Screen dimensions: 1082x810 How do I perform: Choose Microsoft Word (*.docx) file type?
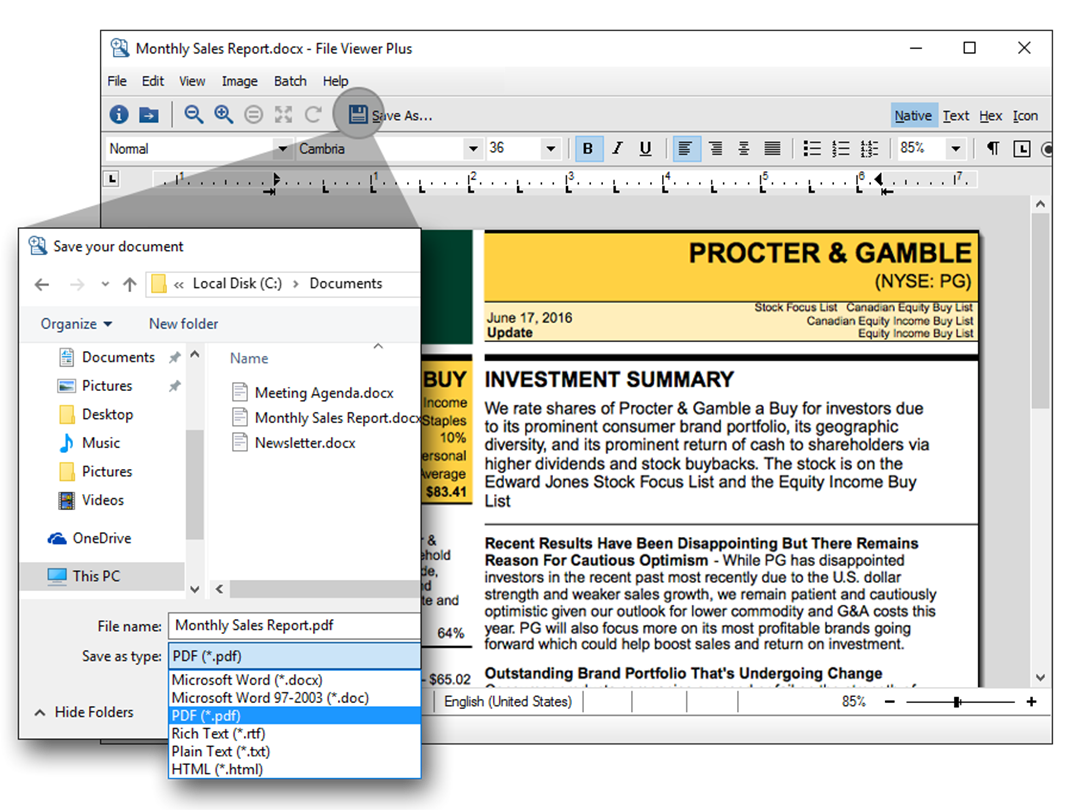(295, 680)
